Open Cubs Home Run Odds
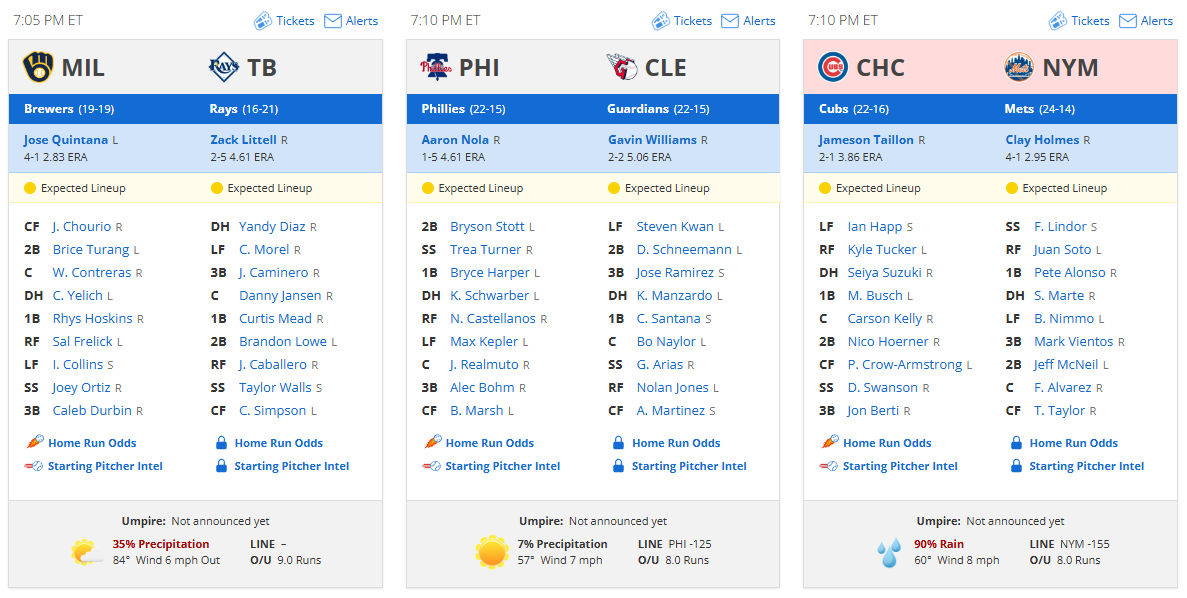The image size is (1187, 598). pos(887,443)
